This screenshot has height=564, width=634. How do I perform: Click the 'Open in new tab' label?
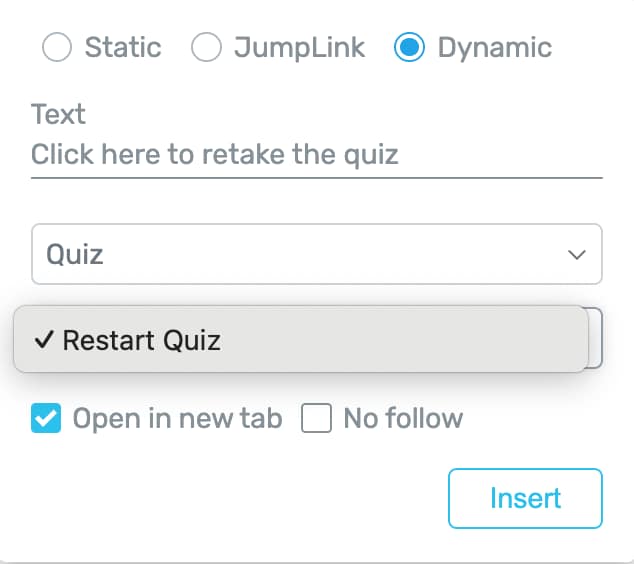tap(177, 418)
